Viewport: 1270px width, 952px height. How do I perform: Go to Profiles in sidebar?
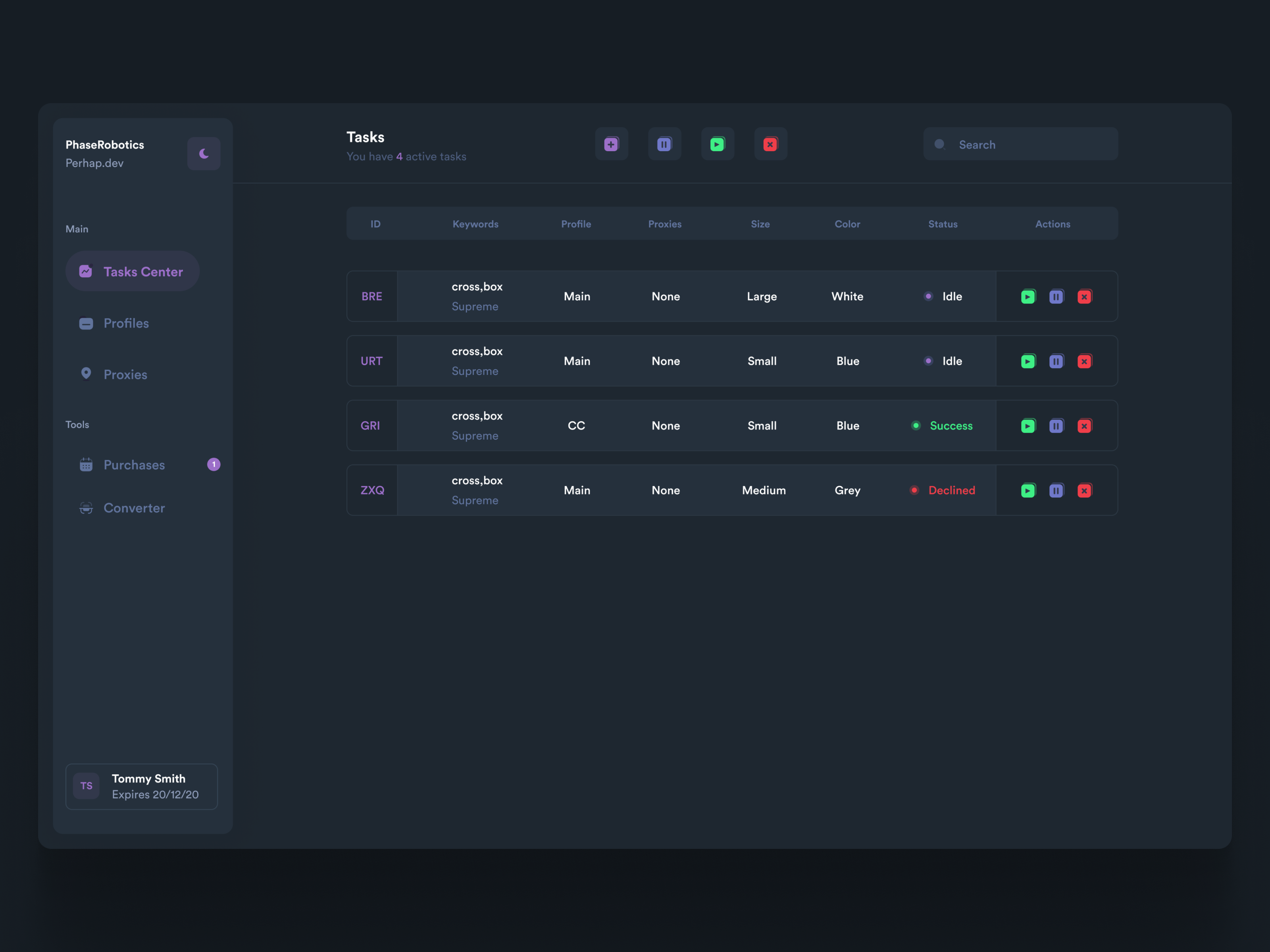click(126, 323)
